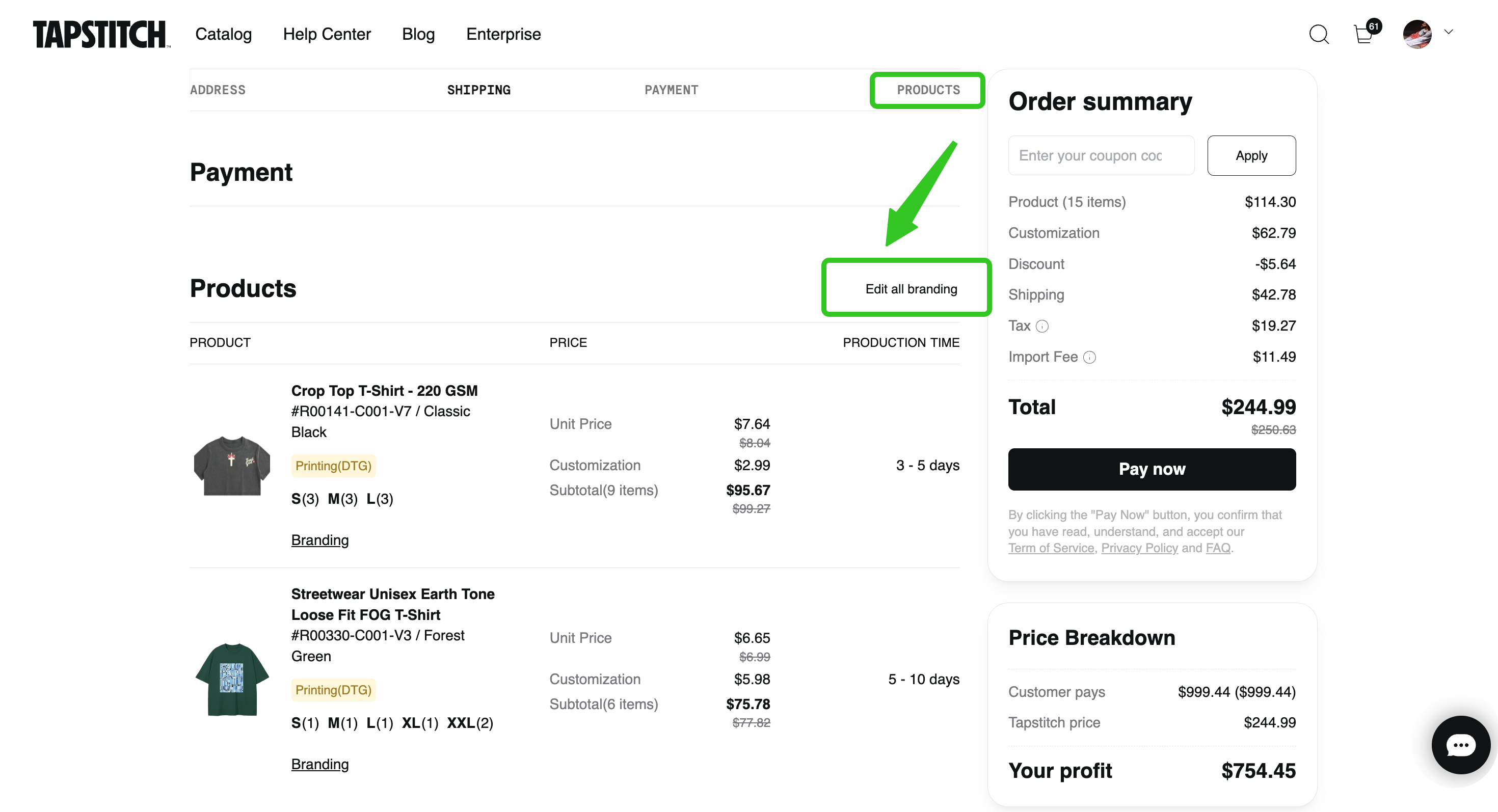The image size is (1498, 812).
Task: Click the Tax info icon
Action: (x=1042, y=326)
